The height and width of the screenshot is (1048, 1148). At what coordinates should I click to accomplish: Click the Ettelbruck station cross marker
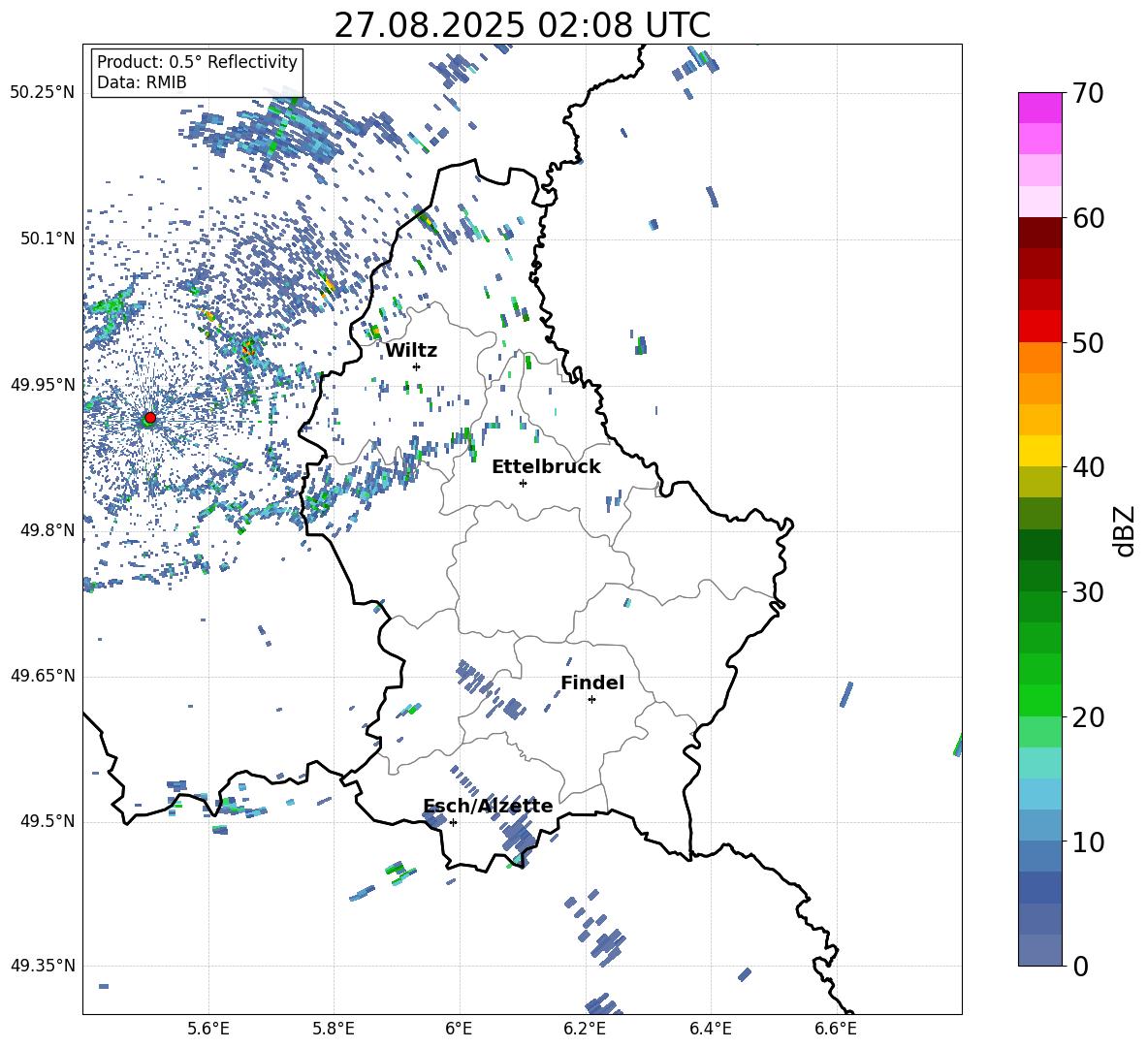[x=523, y=483]
